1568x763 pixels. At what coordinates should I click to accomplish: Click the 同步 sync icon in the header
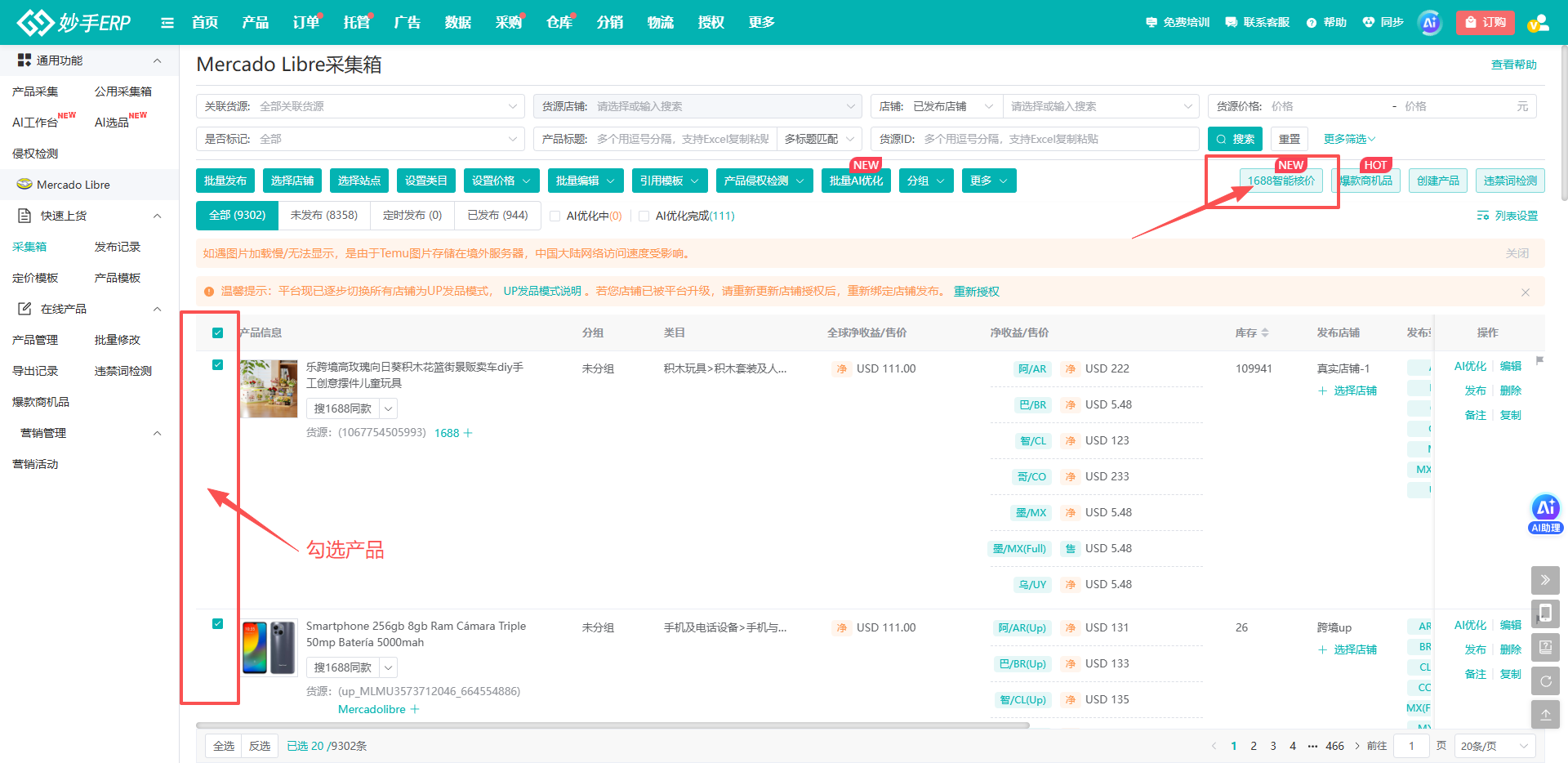coord(1383,22)
